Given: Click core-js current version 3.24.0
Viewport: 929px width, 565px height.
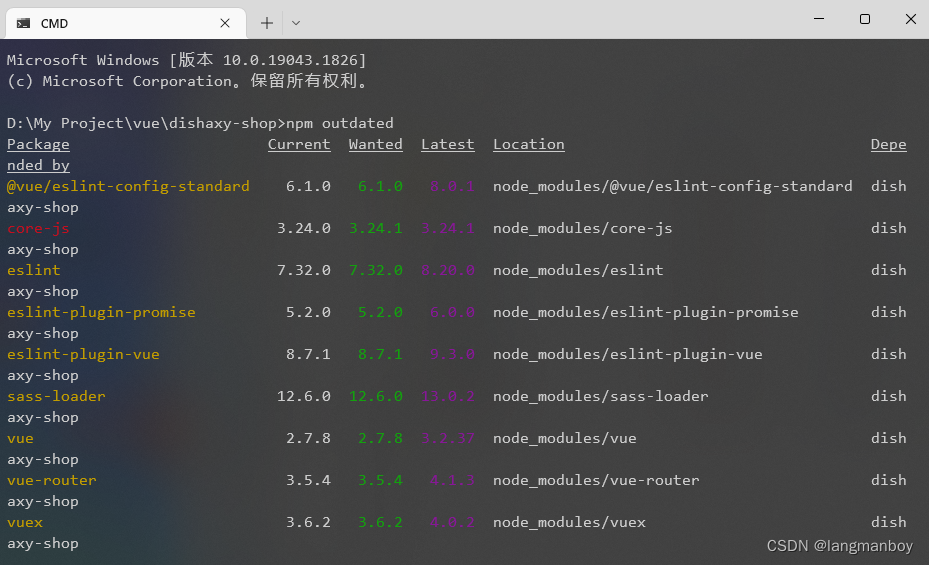Looking at the screenshot, I should pos(304,229).
